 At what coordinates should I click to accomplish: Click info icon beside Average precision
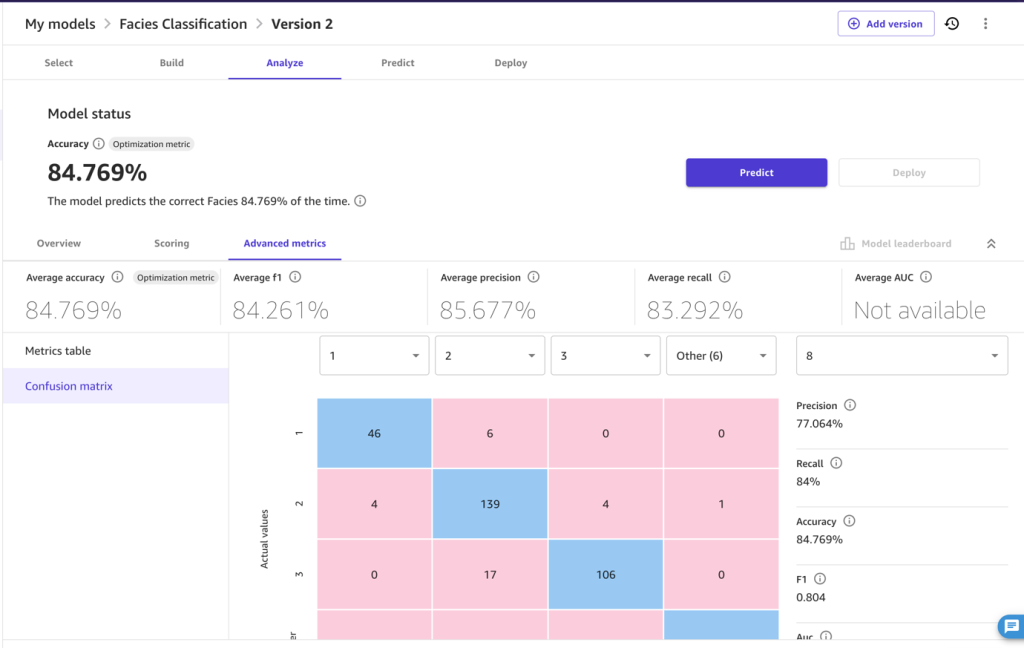(x=534, y=277)
